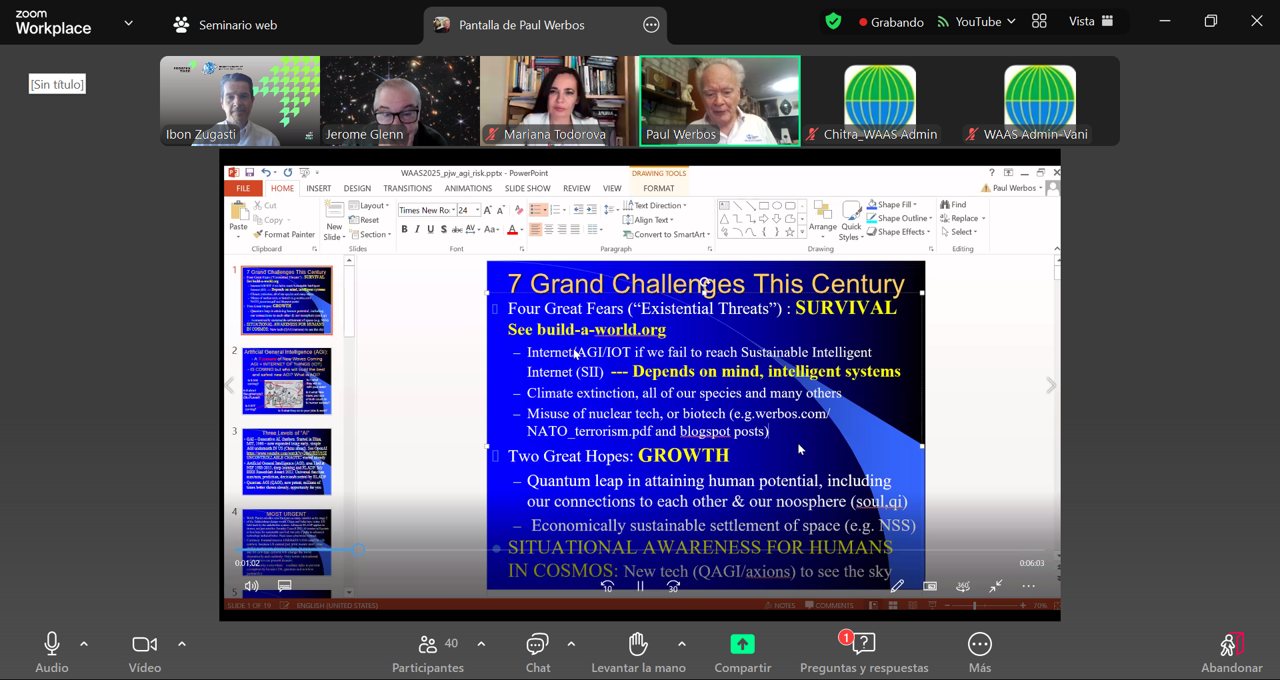Rewind the video 10 seconds
Viewport: 1280px width, 680px height.
coord(607,587)
